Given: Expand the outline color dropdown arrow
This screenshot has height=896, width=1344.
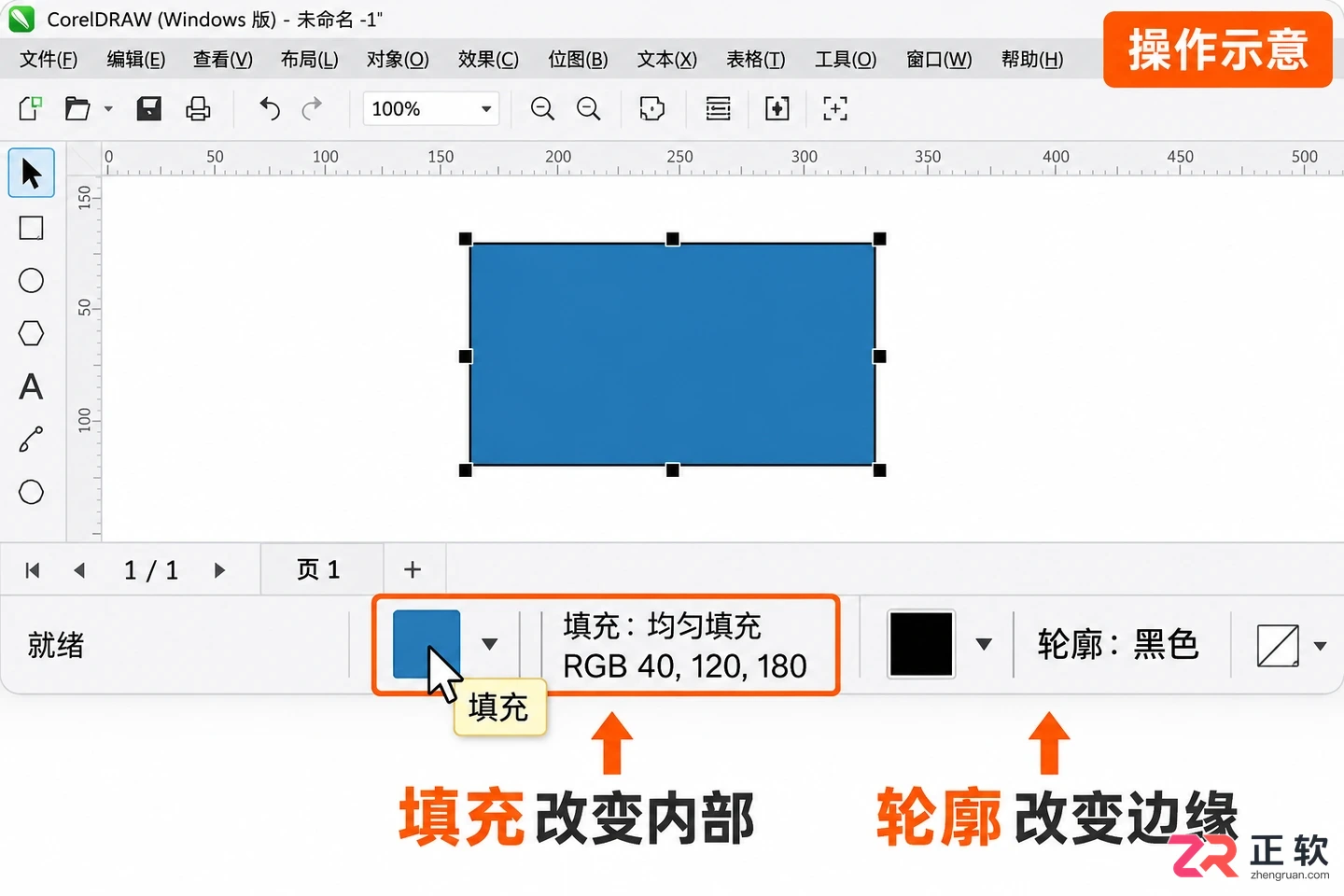Looking at the screenshot, I should (x=983, y=644).
